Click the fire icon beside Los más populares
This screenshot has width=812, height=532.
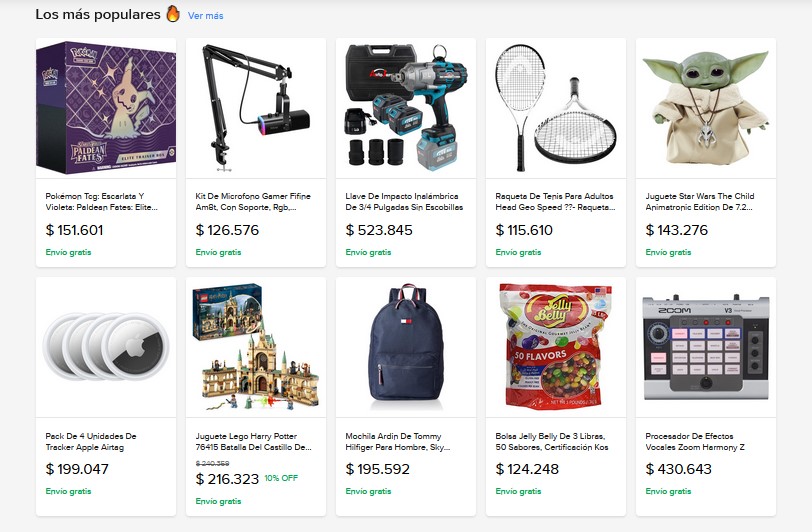173,13
